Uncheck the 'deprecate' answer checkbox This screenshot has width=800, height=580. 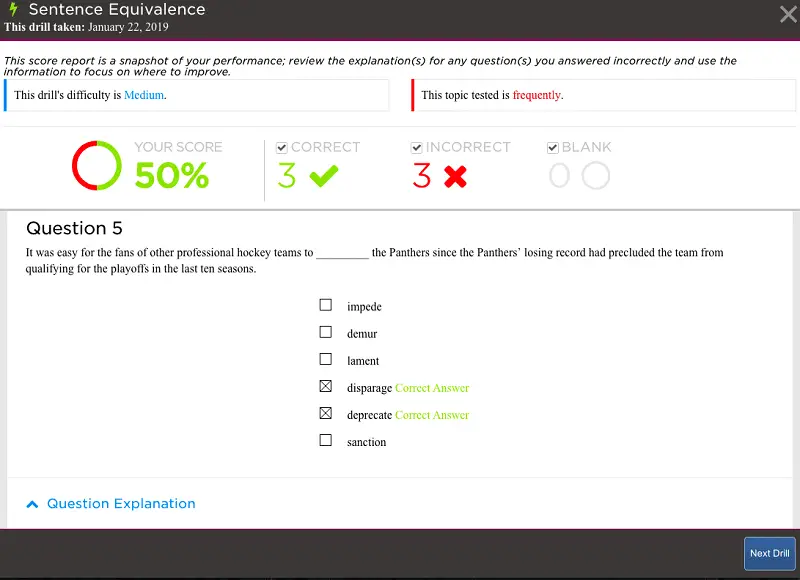click(325, 413)
